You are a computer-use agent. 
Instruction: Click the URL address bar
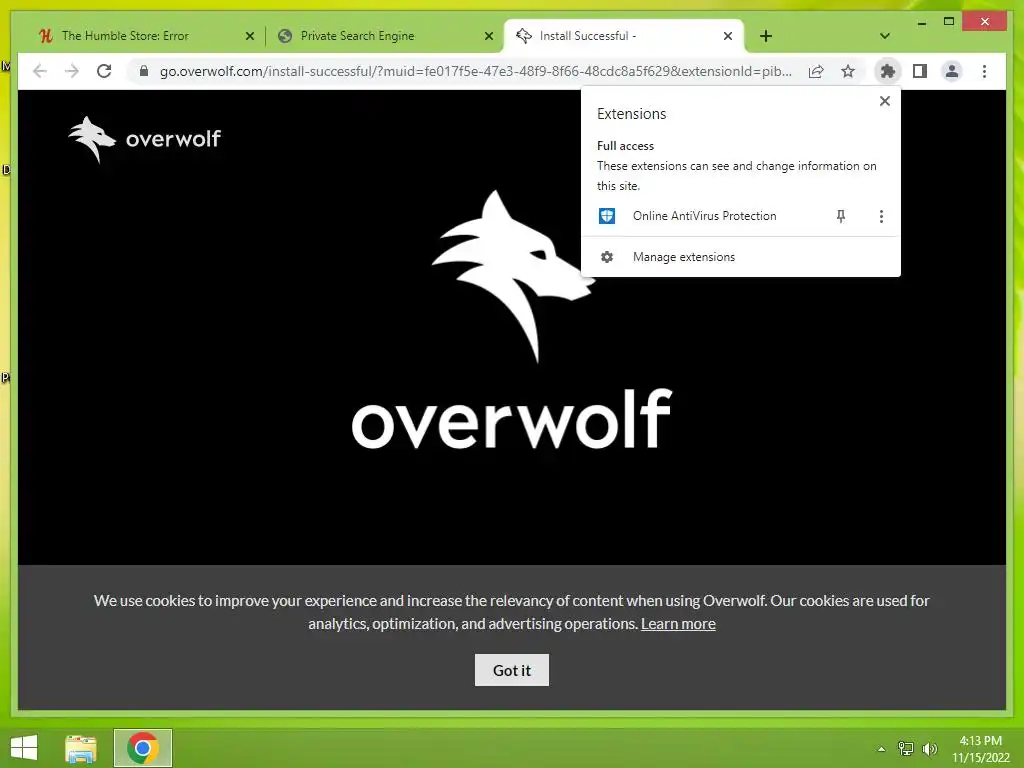tap(475, 71)
